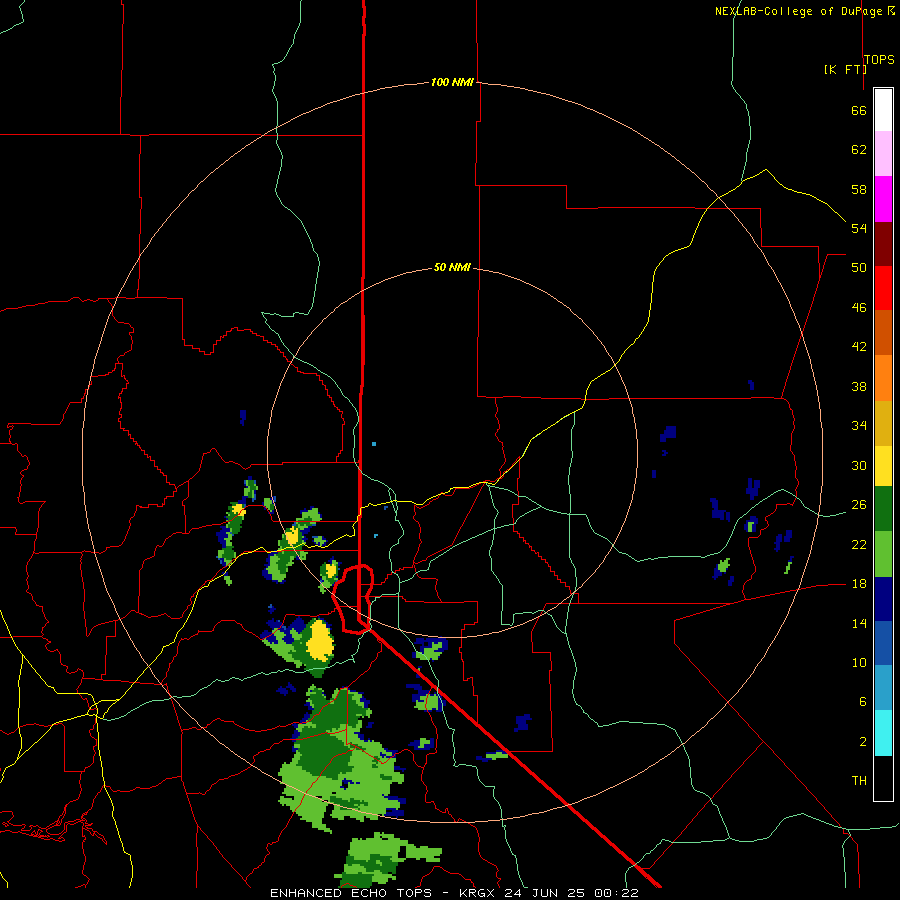The image size is (900, 900).
Task: Click the gold 34 kft legend swatch
Action: (x=883, y=423)
